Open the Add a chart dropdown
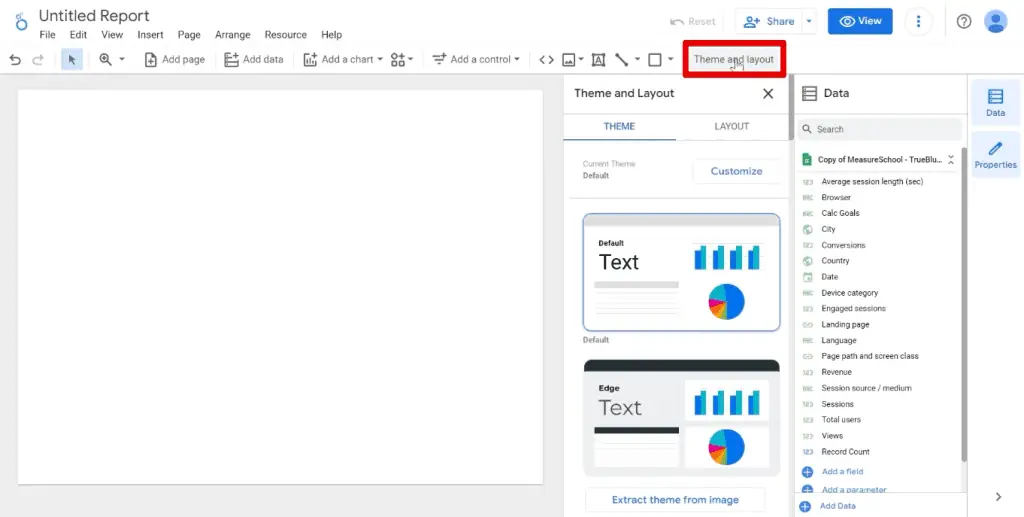The image size is (1024, 517). tap(343, 59)
